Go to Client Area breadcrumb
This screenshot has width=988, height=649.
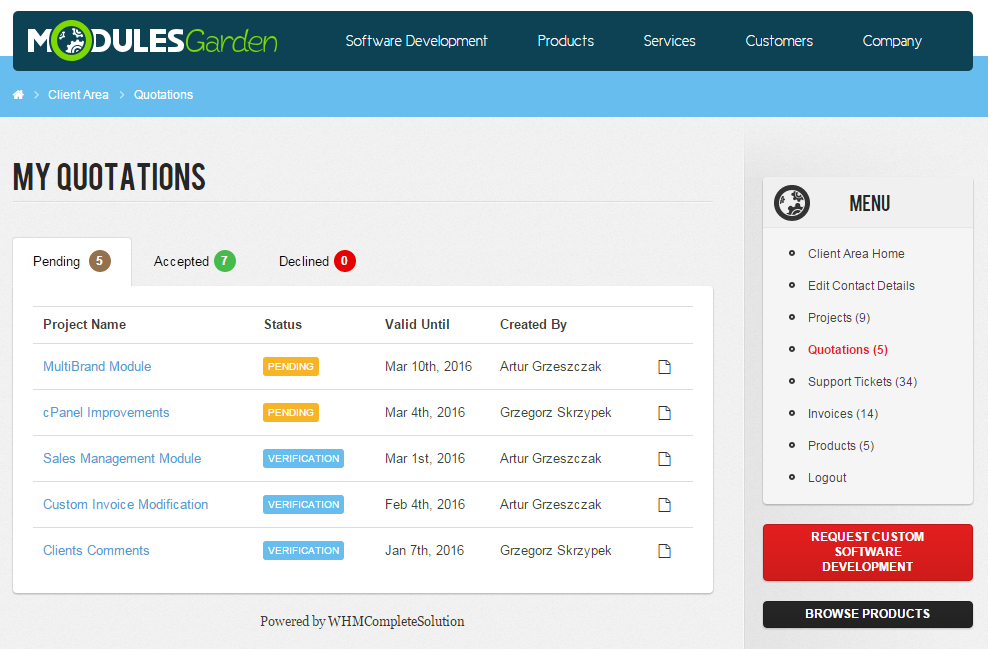(78, 95)
